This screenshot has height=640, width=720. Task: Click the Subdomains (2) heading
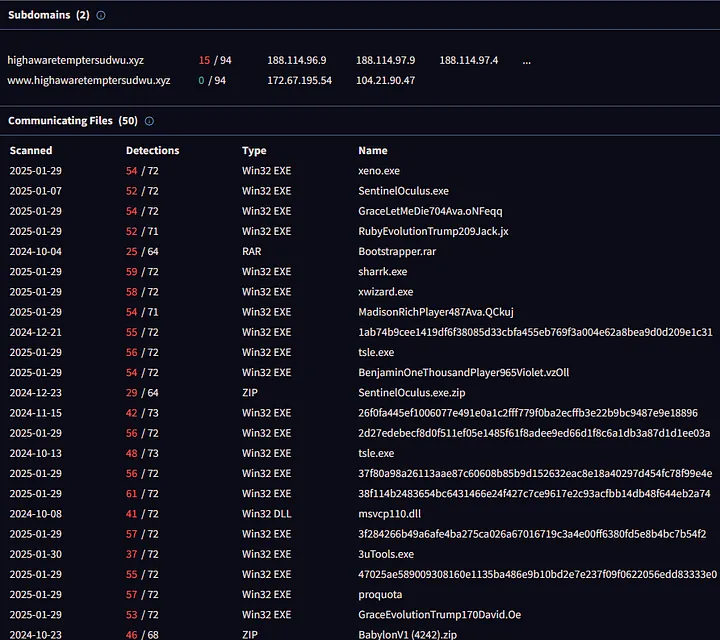point(49,15)
